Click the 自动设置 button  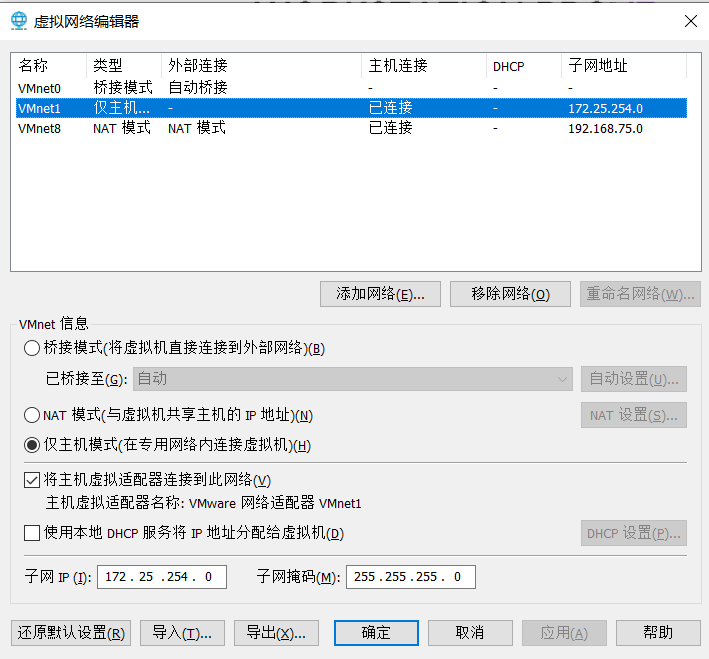click(634, 379)
